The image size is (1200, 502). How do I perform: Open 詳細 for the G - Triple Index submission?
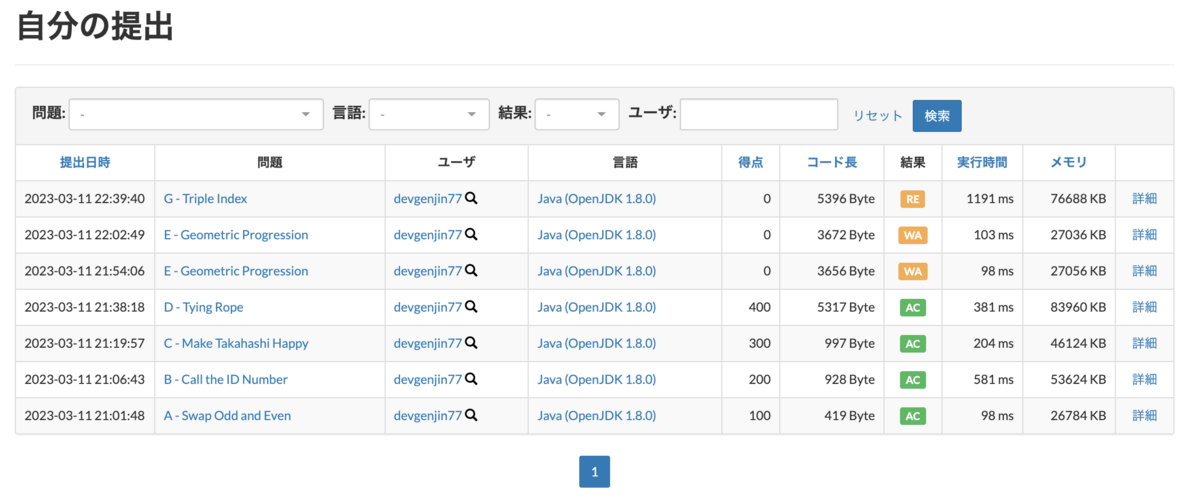pos(1144,199)
